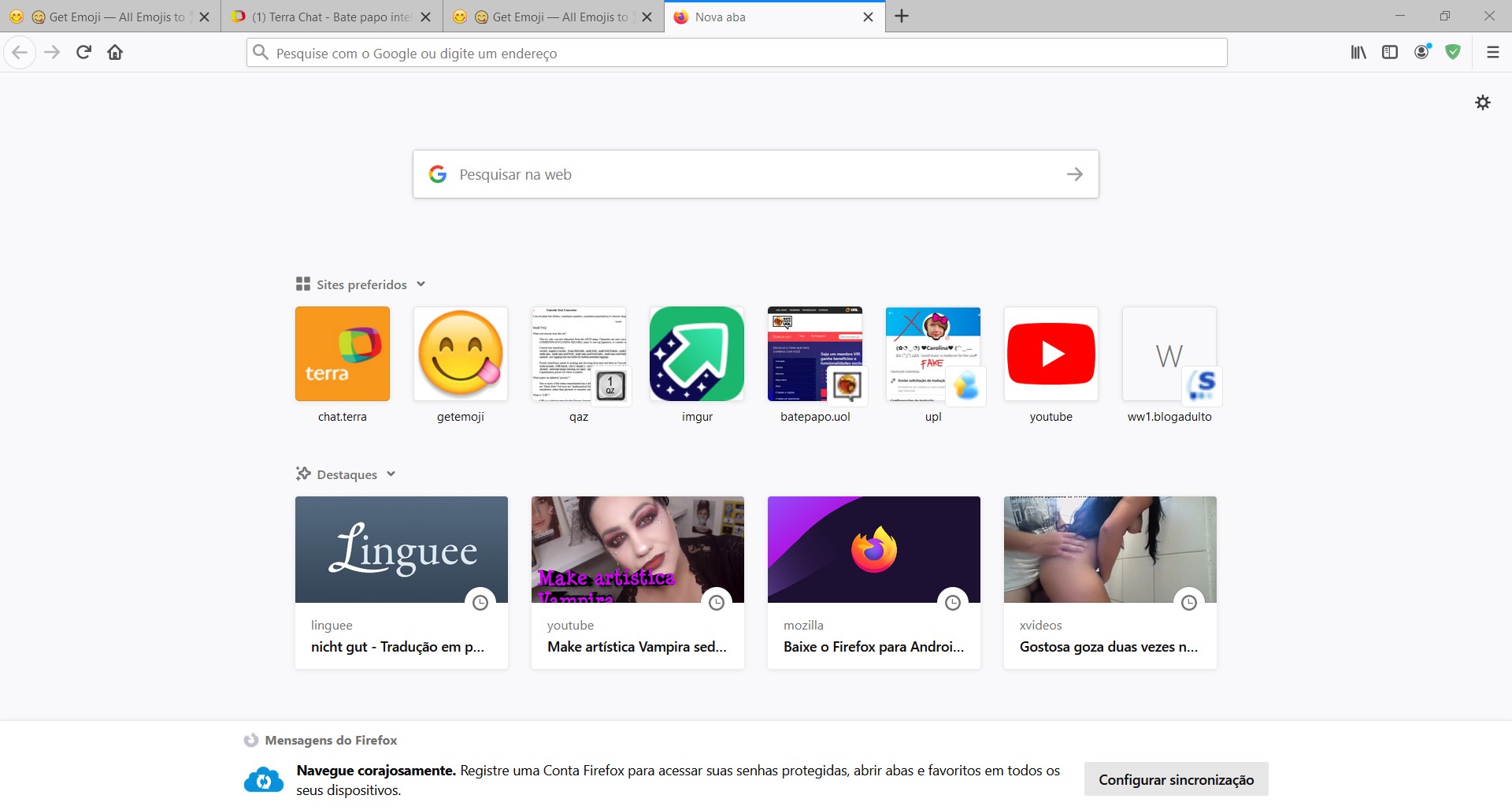Close the Terra Chat tab

click(x=425, y=17)
